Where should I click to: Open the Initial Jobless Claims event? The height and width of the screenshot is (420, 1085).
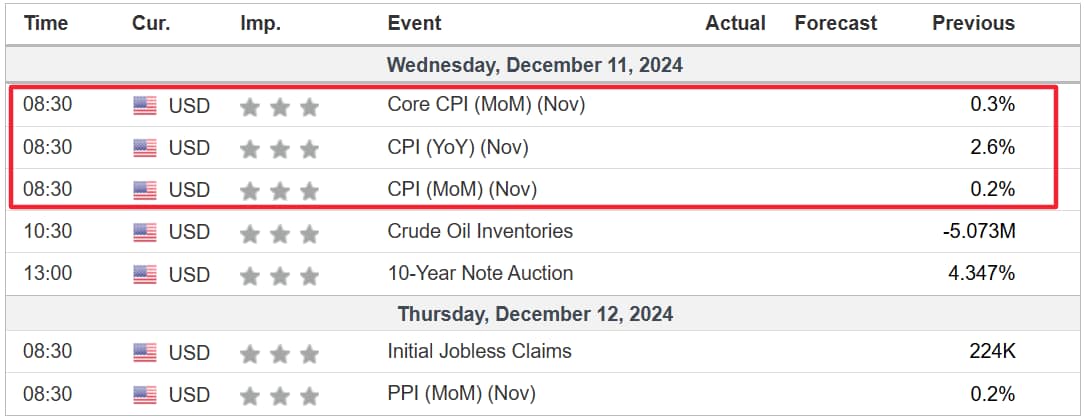[x=480, y=351]
